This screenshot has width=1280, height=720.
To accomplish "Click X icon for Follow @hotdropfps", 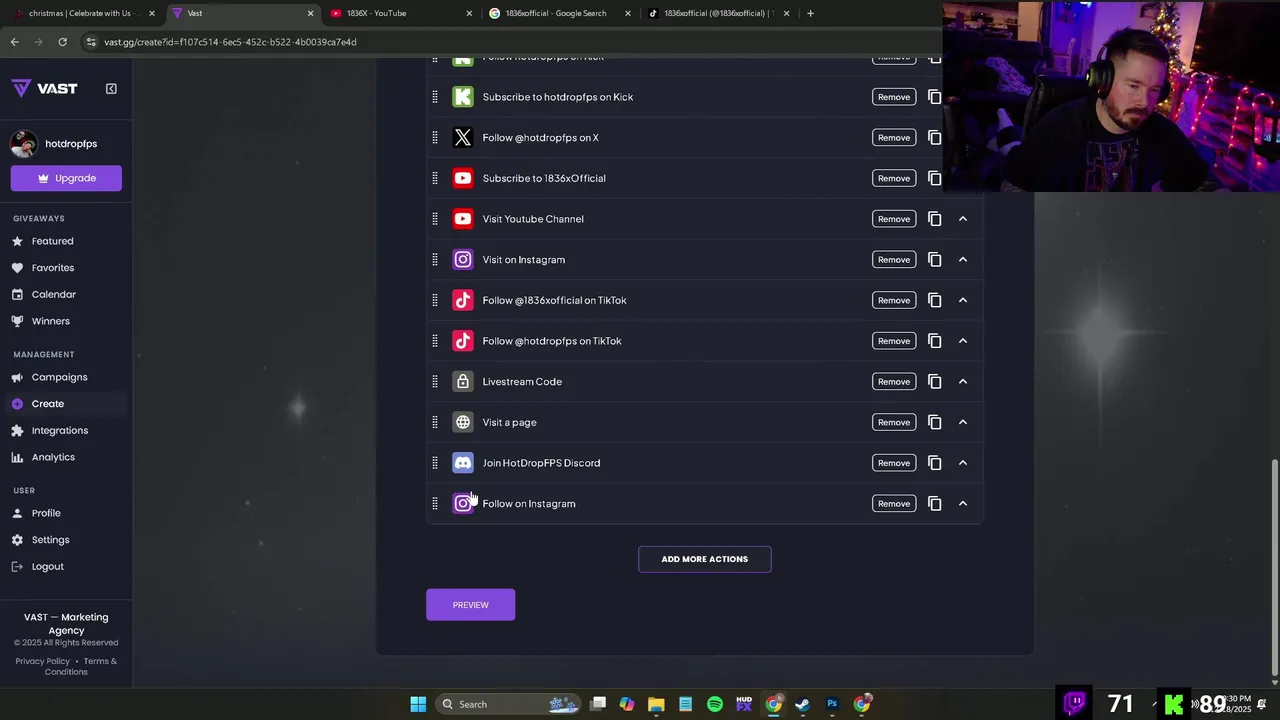I will pyautogui.click(x=462, y=138).
